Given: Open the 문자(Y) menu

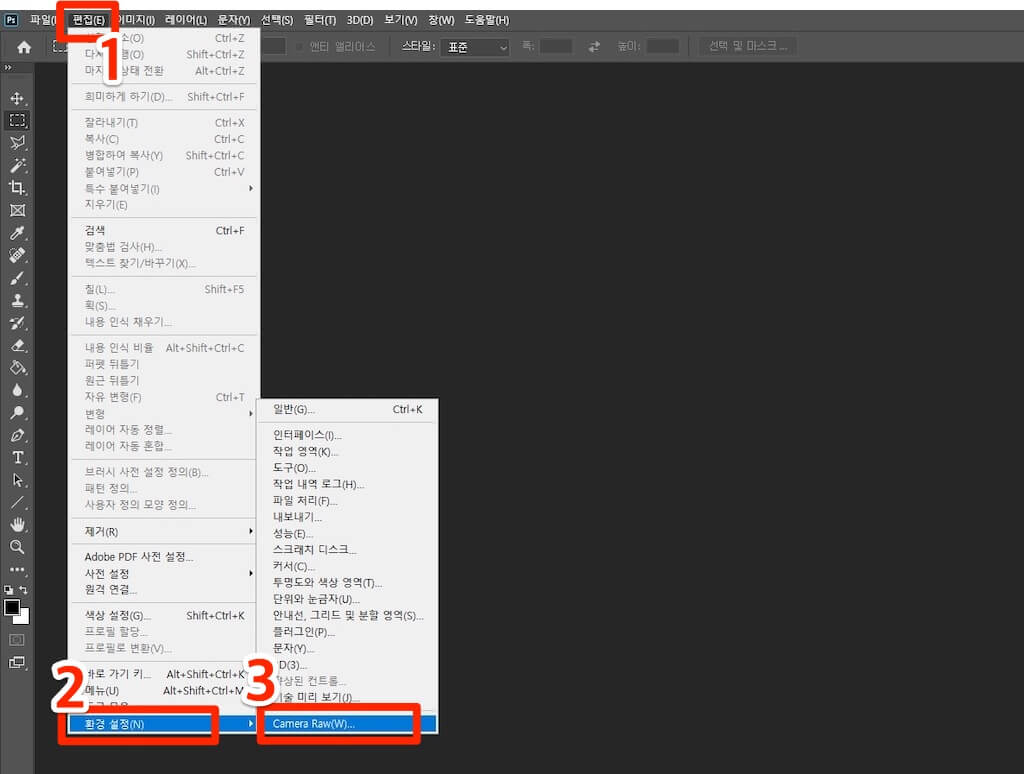Looking at the screenshot, I should pyautogui.click(x=234, y=20).
